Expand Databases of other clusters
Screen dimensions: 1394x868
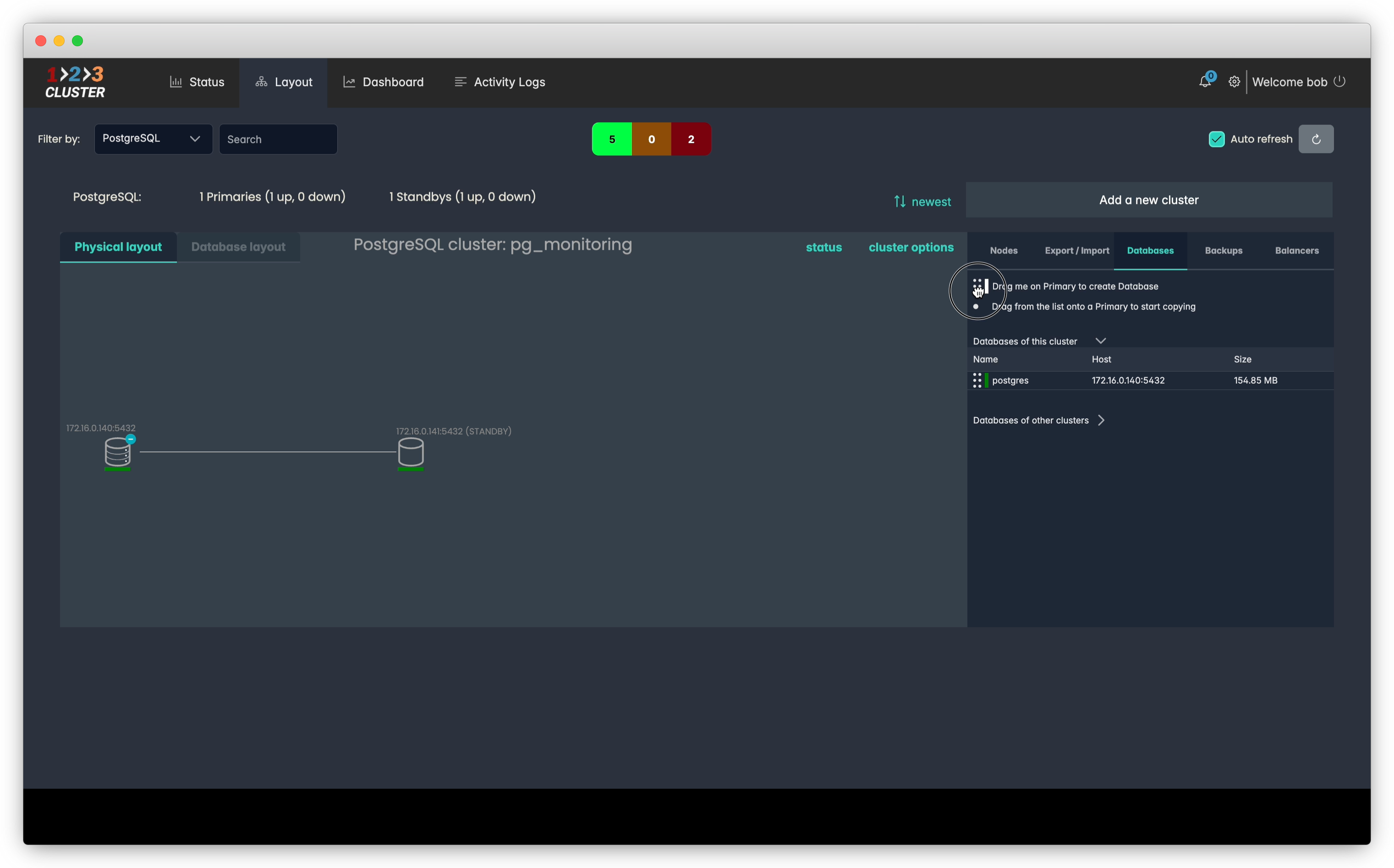1101,420
